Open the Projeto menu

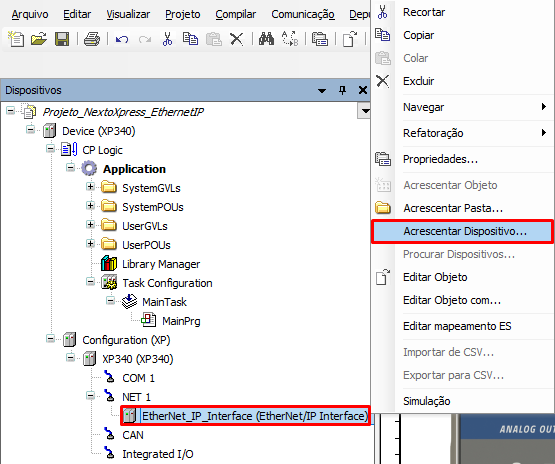click(x=183, y=15)
